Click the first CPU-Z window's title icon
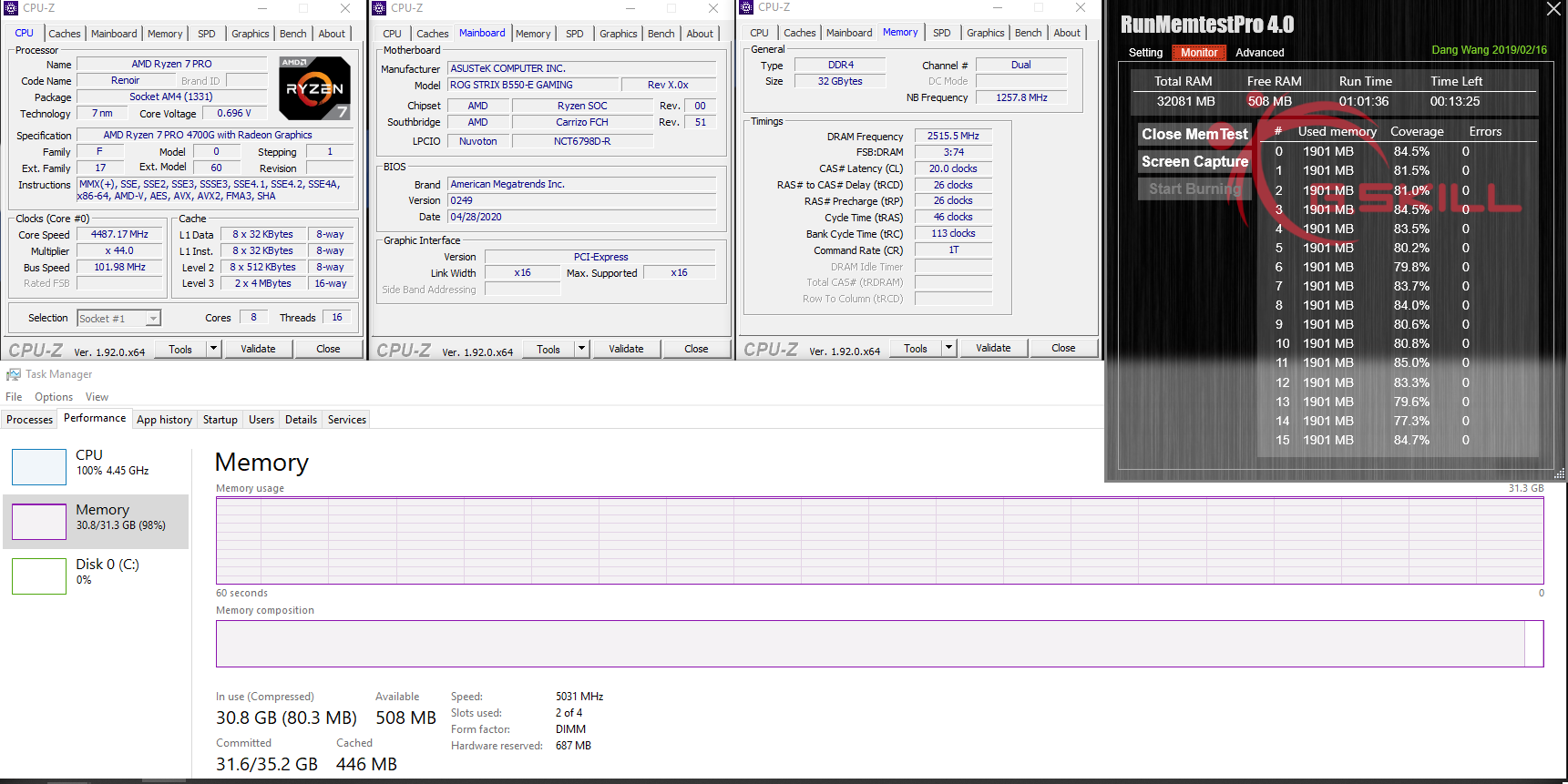Image resolution: width=1568 pixels, height=784 pixels. (11, 8)
